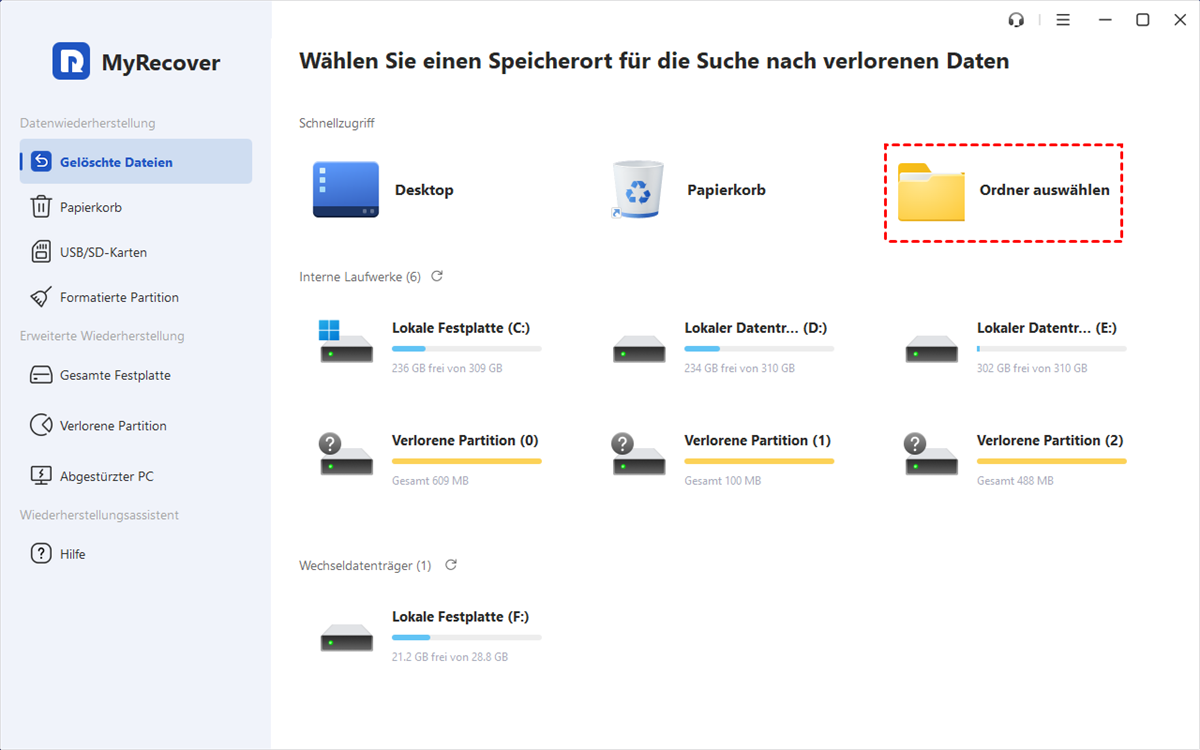Click the Verlorene Partition pie icon
1200x750 pixels.
tap(41, 426)
